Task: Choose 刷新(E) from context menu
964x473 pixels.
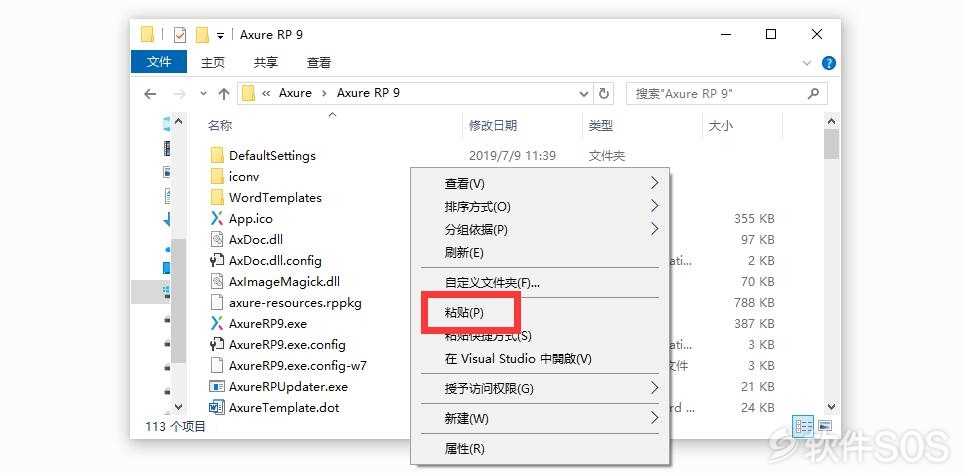Action: click(540, 252)
